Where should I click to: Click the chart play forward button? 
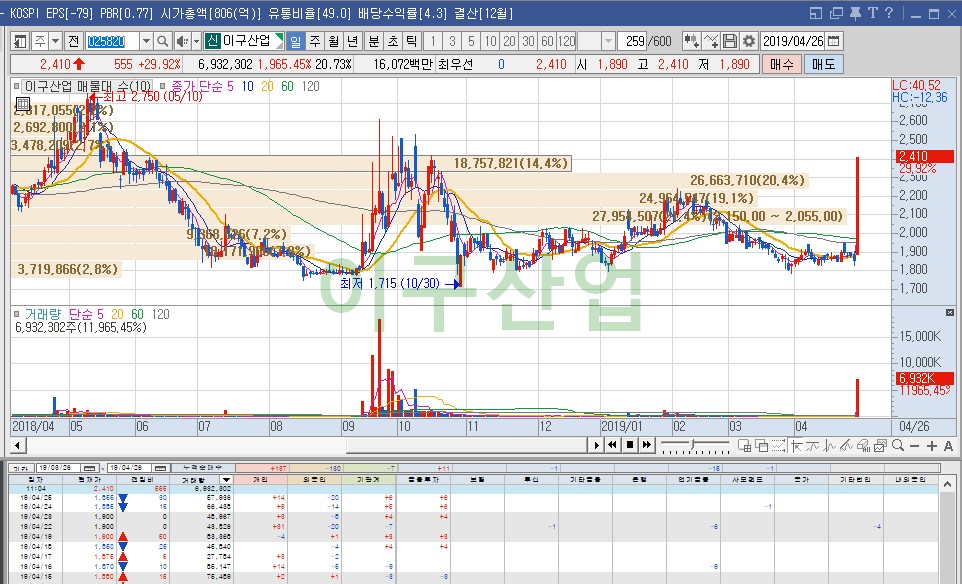pos(596,445)
